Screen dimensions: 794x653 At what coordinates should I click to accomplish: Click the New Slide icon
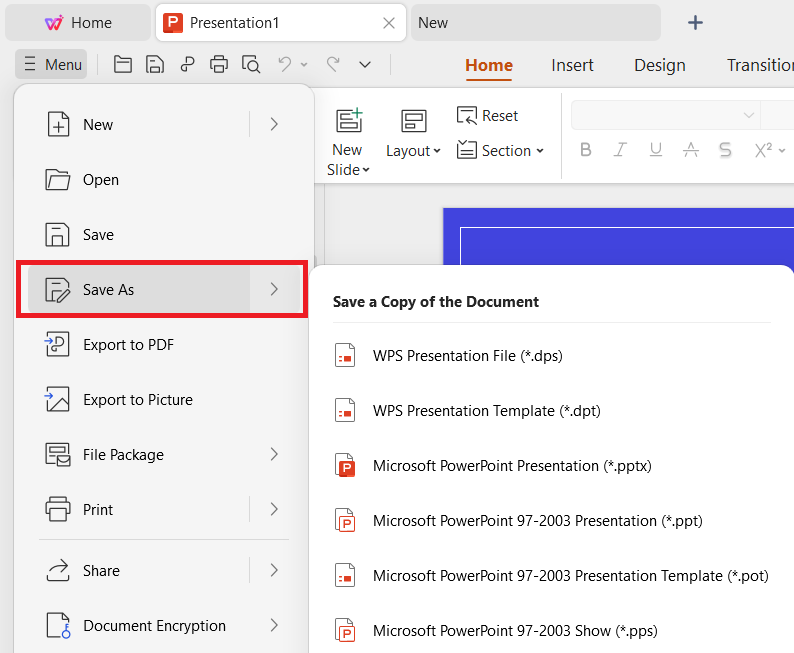tap(349, 120)
